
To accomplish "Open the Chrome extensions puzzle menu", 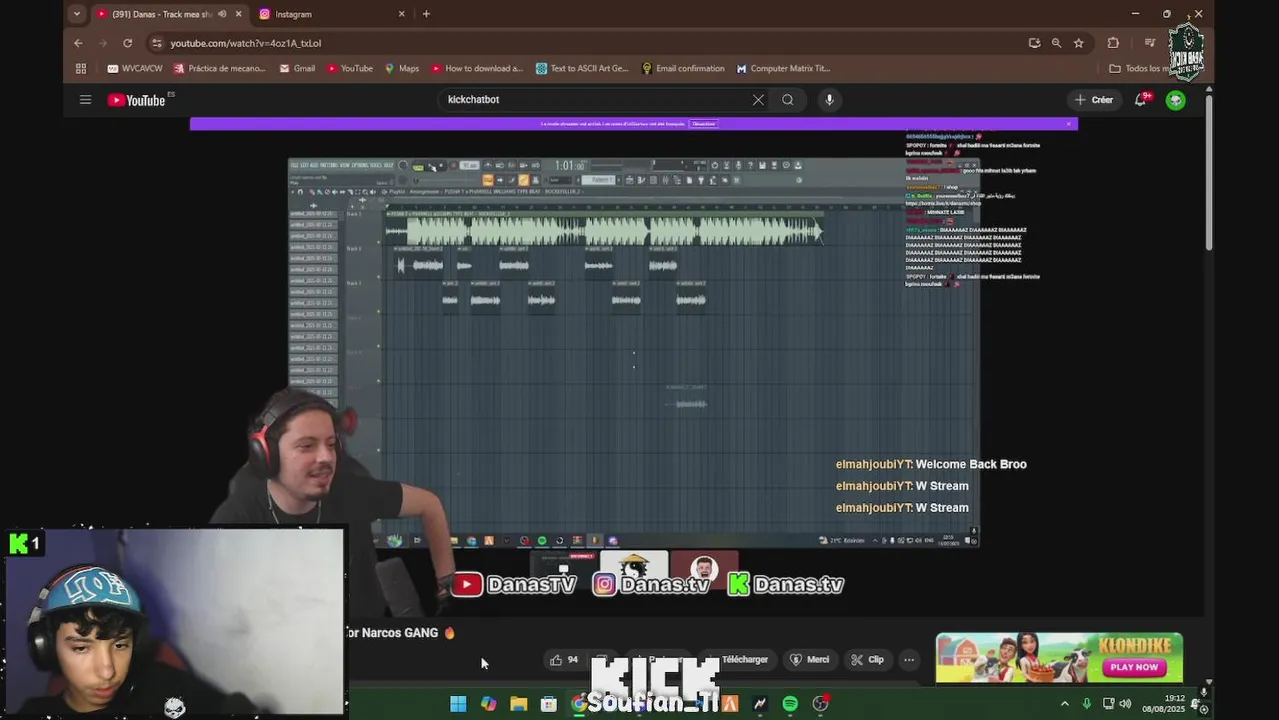I will coord(1113,43).
